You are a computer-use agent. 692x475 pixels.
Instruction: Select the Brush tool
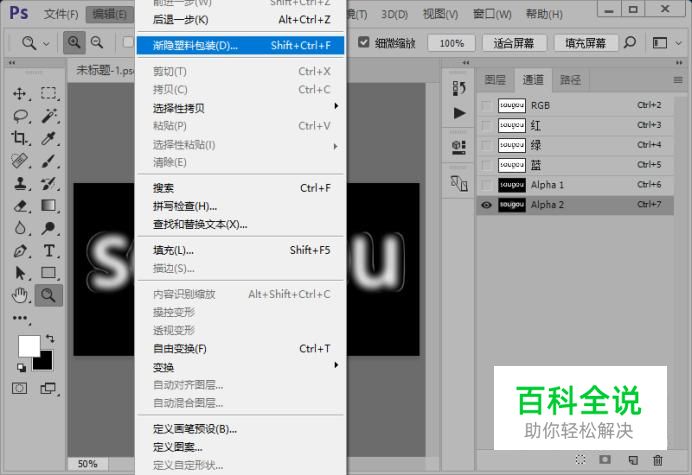[x=49, y=161]
